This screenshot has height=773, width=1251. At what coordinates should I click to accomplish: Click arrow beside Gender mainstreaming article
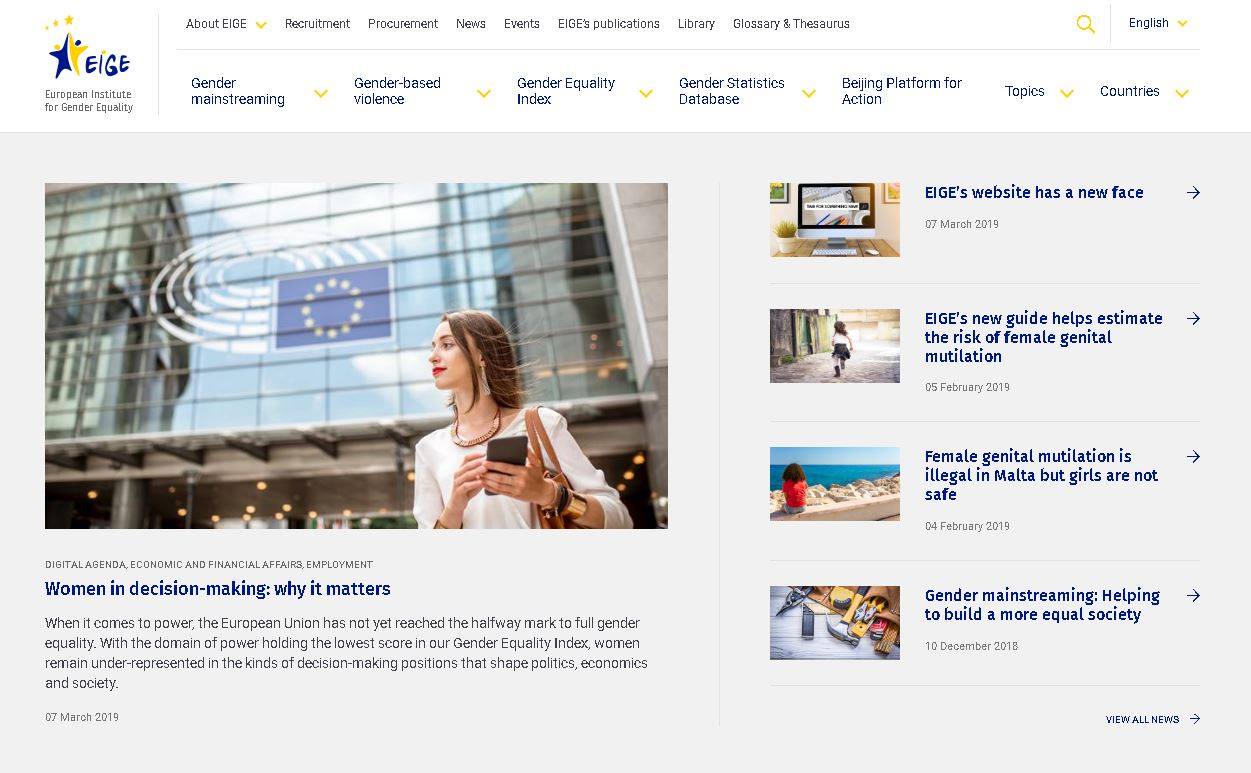pyautogui.click(x=1193, y=596)
